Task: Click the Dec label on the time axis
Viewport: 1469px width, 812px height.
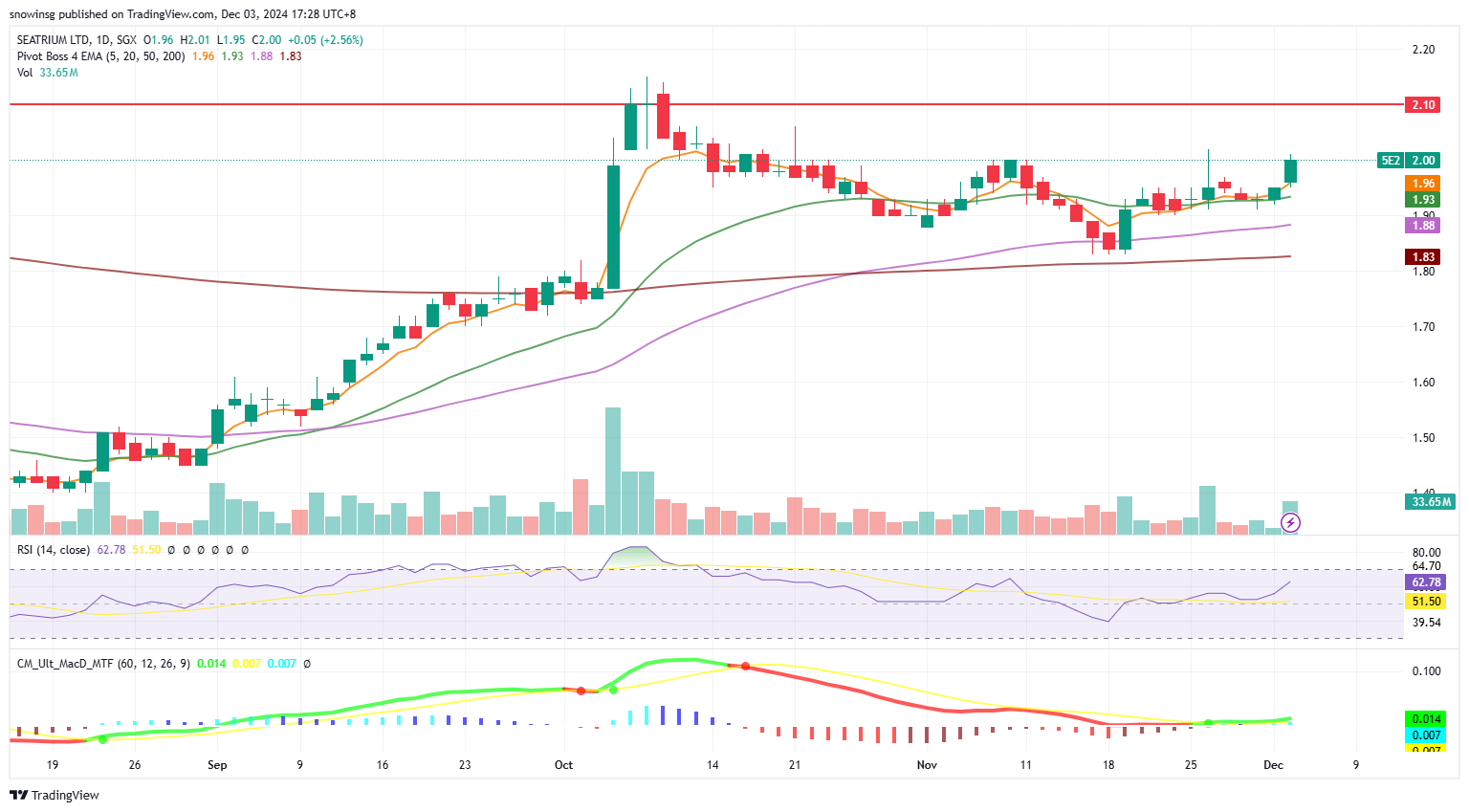Action: point(1273,764)
